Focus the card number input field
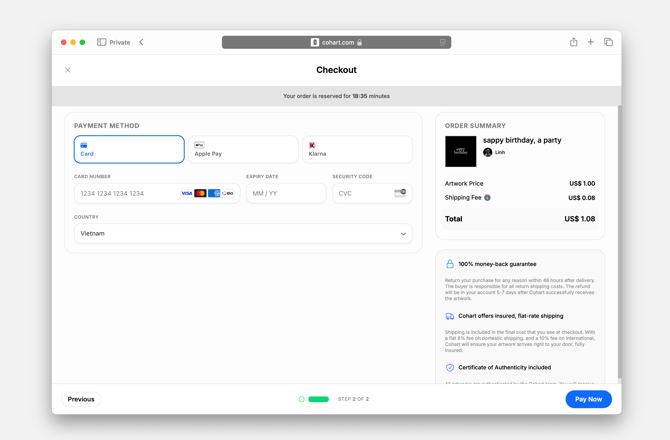 (x=125, y=193)
